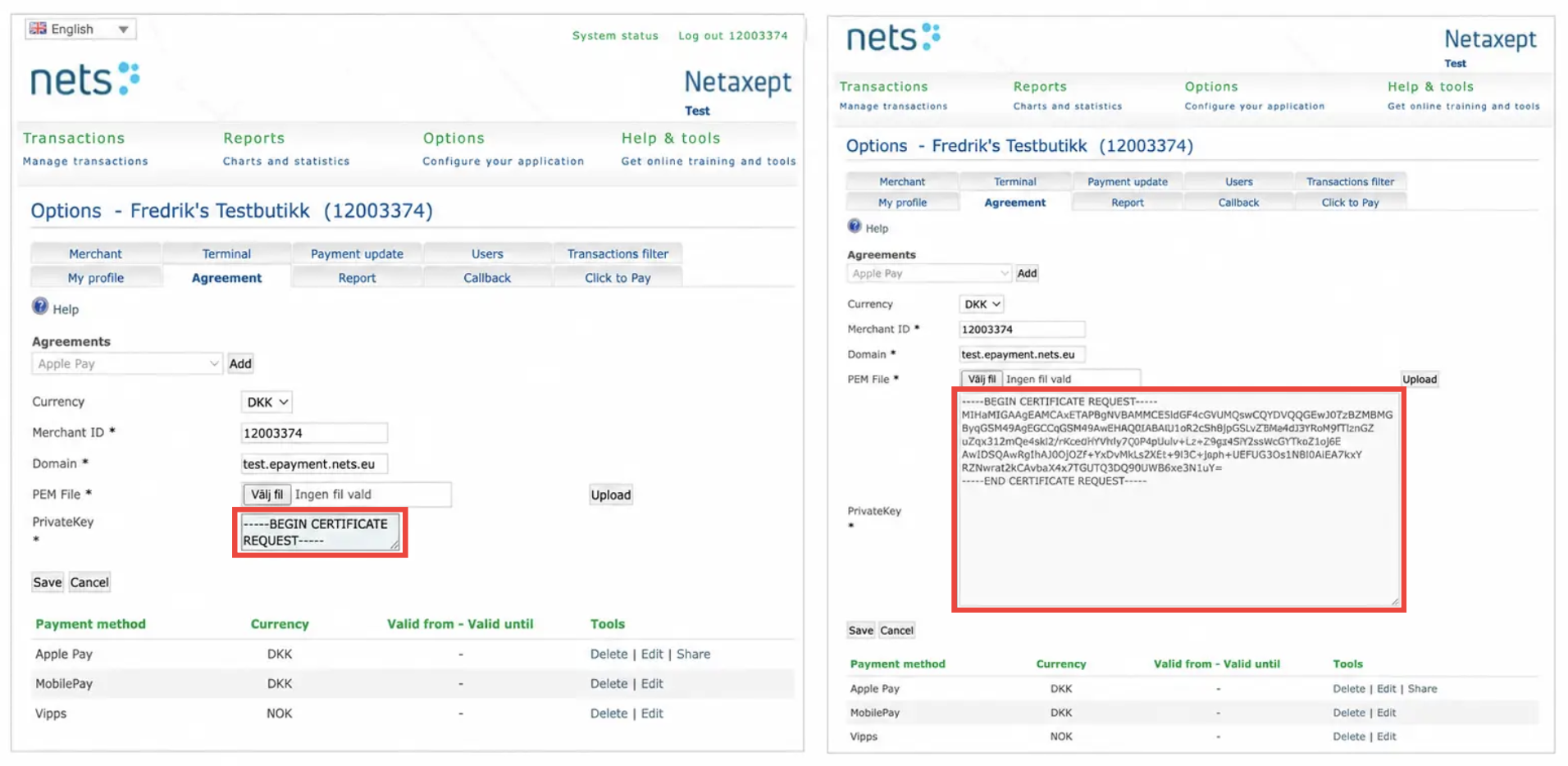Viewport: 1568px width, 766px height.
Task: Open Transactions filter tab in right panel
Action: pyautogui.click(x=1351, y=181)
